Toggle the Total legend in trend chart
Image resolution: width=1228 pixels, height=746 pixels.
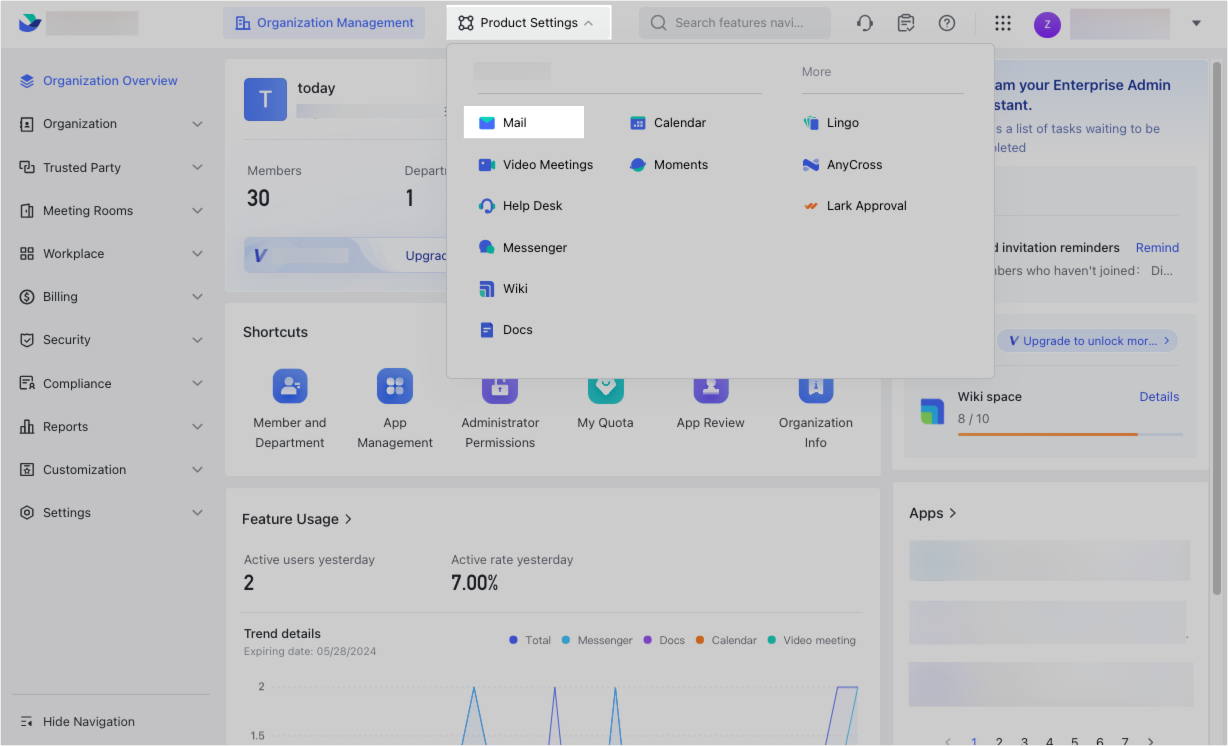(x=528, y=640)
